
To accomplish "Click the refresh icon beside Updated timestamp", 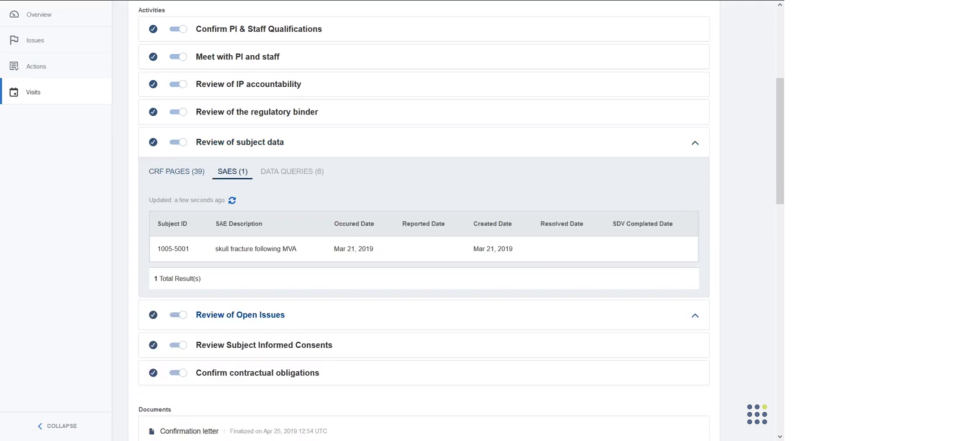I will pos(232,200).
